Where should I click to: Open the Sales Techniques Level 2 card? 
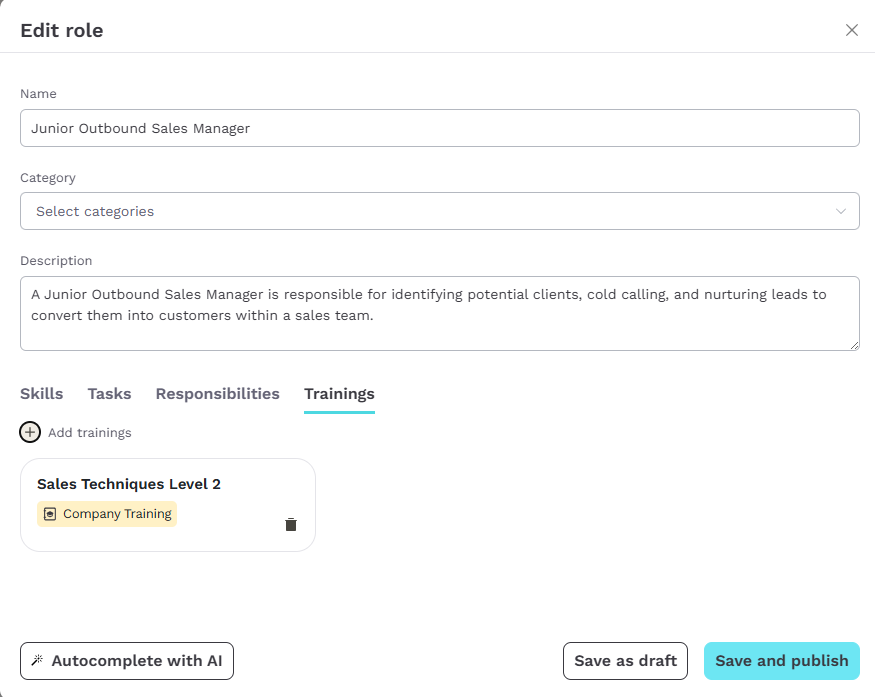point(168,505)
